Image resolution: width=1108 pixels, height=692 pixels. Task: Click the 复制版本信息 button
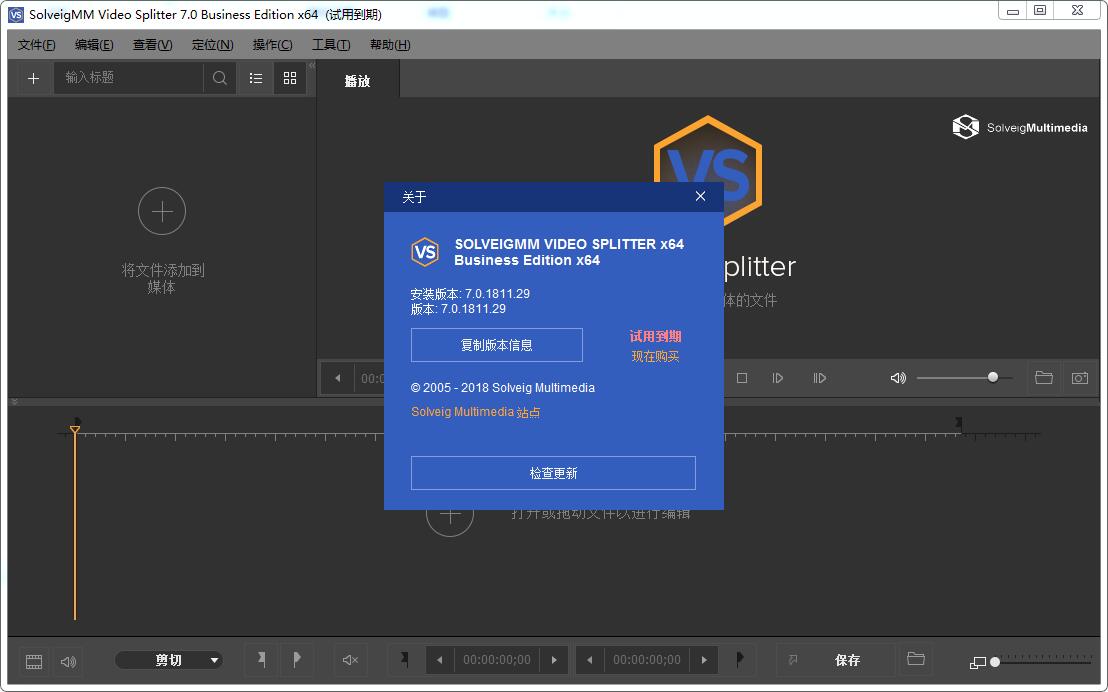496,345
